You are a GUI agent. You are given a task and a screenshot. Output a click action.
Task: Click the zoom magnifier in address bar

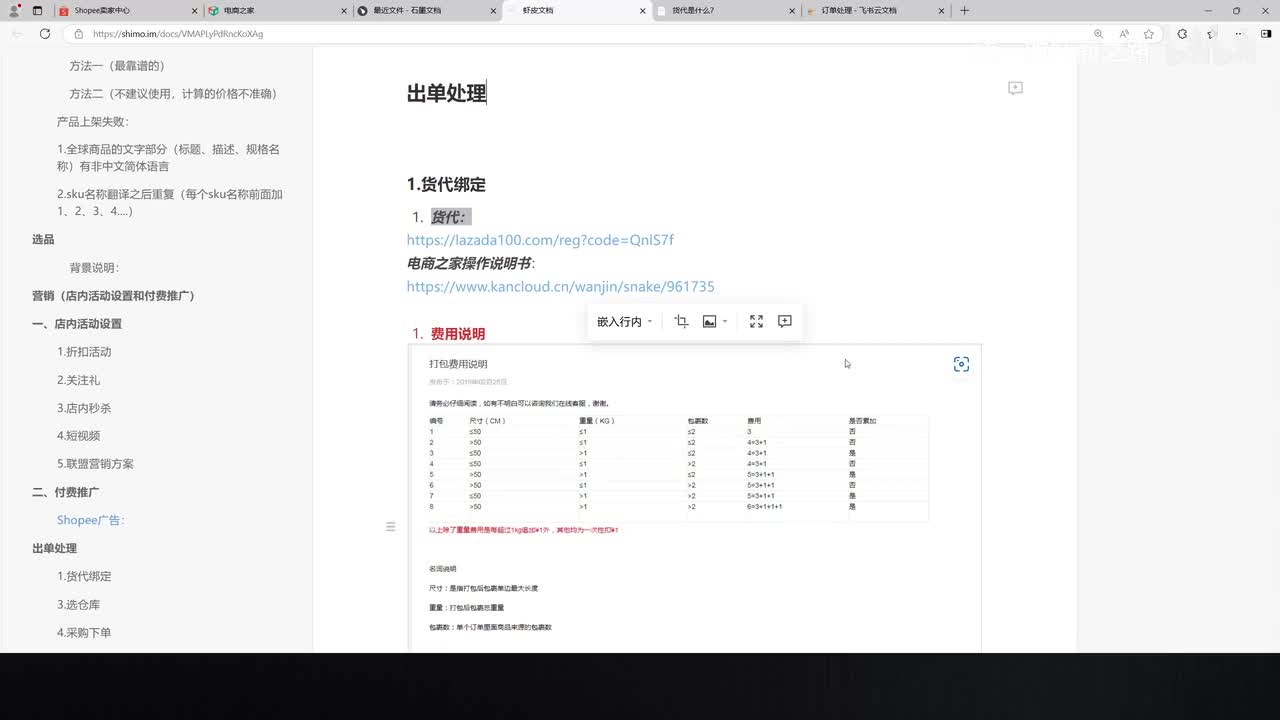[x=1099, y=33]
